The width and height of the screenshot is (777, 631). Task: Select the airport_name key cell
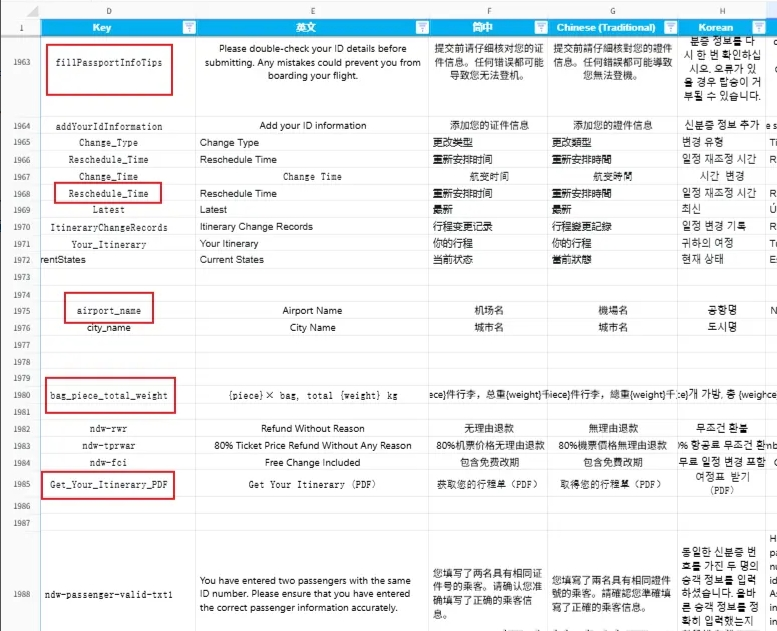(109, 311)
